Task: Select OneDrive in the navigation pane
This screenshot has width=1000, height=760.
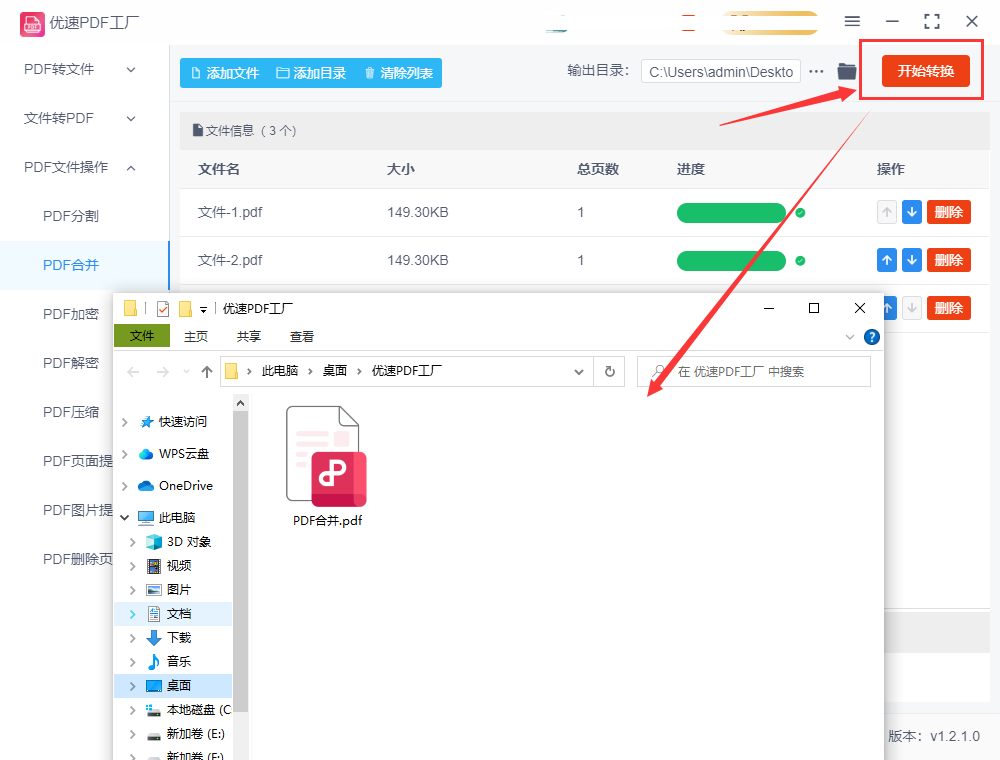Action: tap(186, 485)
